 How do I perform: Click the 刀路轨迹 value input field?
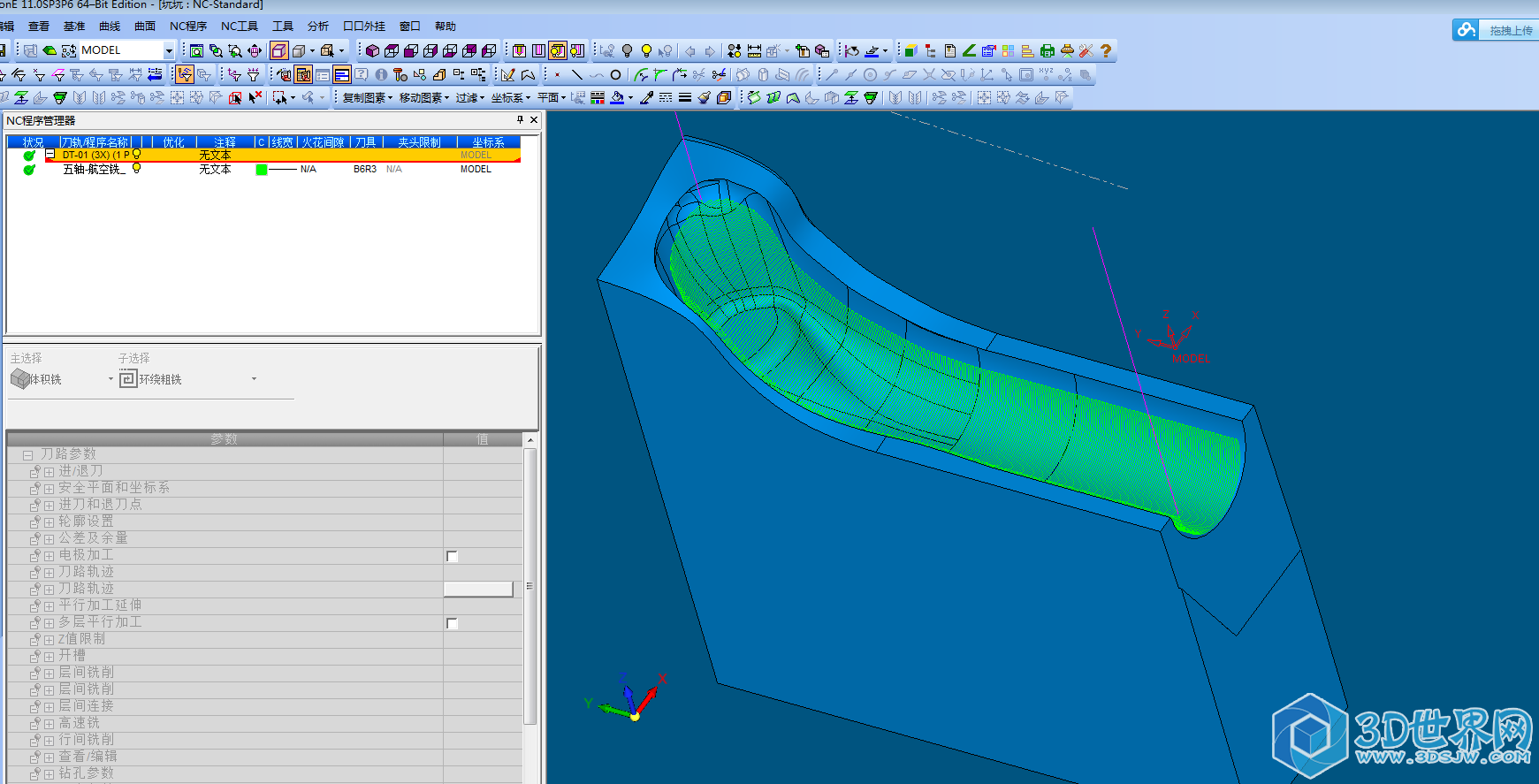[x=478, y=589]
